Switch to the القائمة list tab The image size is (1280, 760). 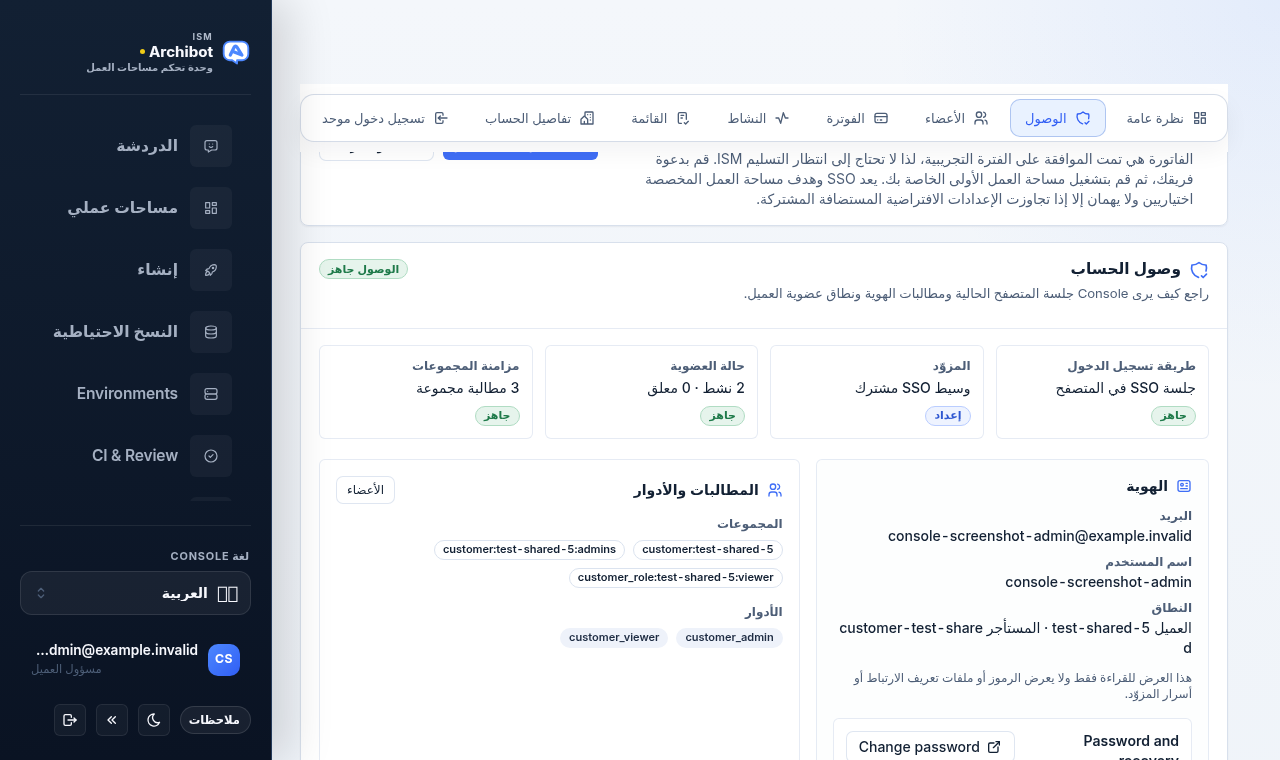660,118
